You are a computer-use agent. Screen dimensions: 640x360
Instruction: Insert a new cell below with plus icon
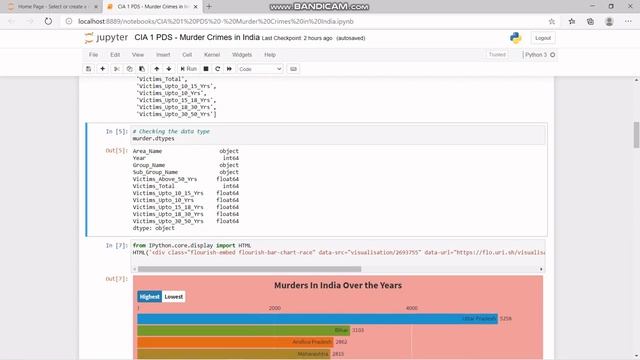(102, 69)
